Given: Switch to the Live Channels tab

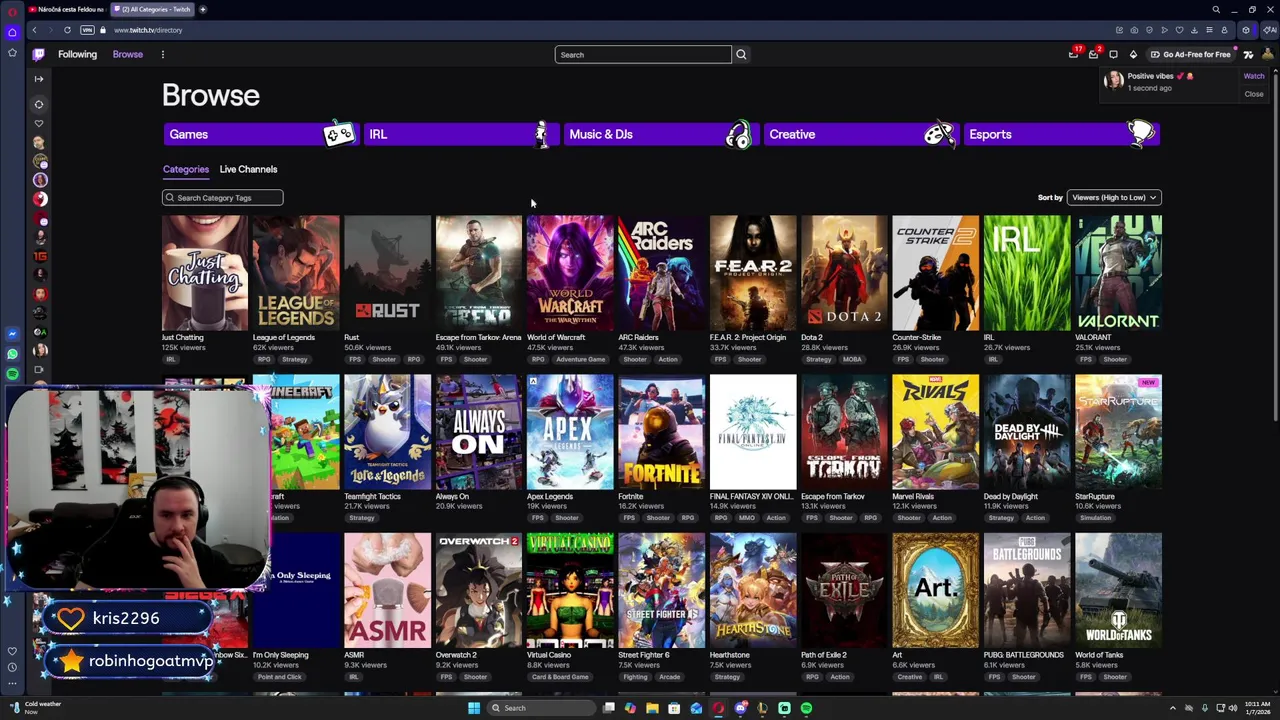Looking at the screenshot, I should pos(248,169).
